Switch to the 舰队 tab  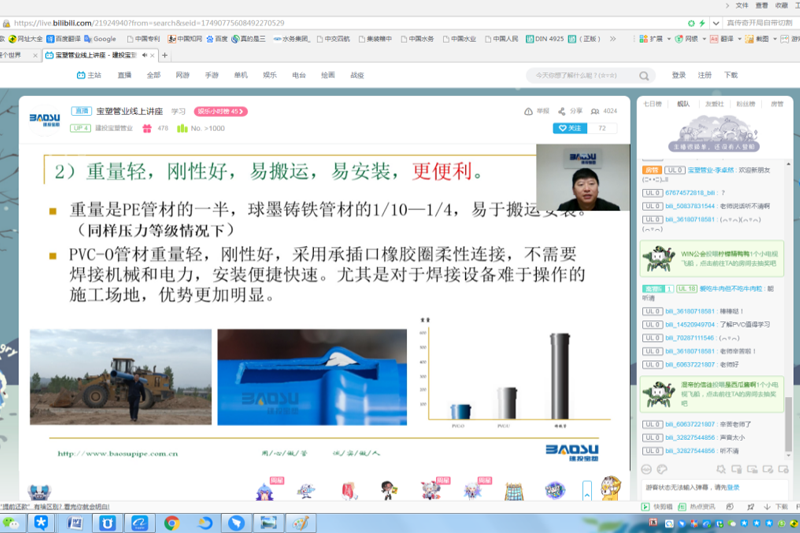tap(683, 104)
